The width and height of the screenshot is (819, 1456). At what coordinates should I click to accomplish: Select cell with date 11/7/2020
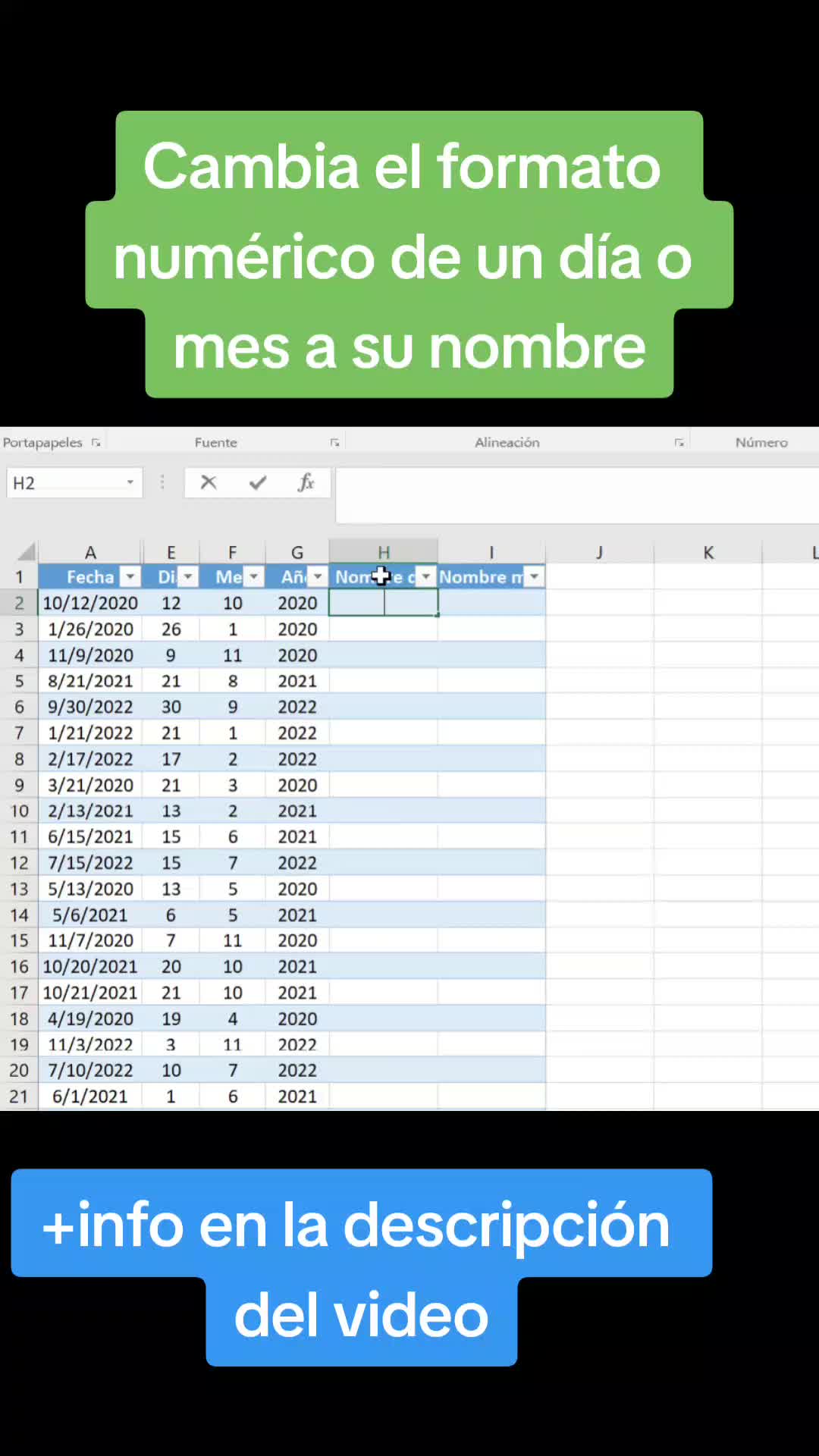coord(90,940)
